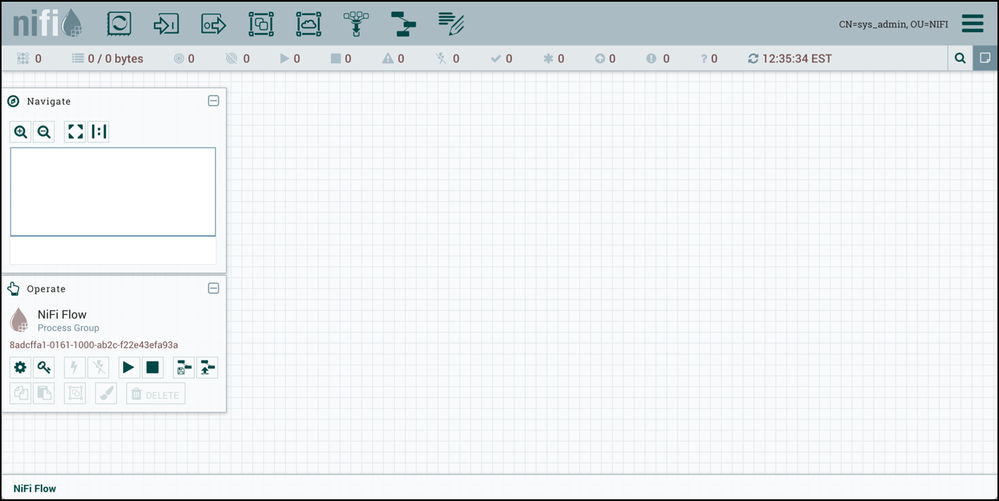
Task: Select the Process Group icon
Action: coord(261,24)
